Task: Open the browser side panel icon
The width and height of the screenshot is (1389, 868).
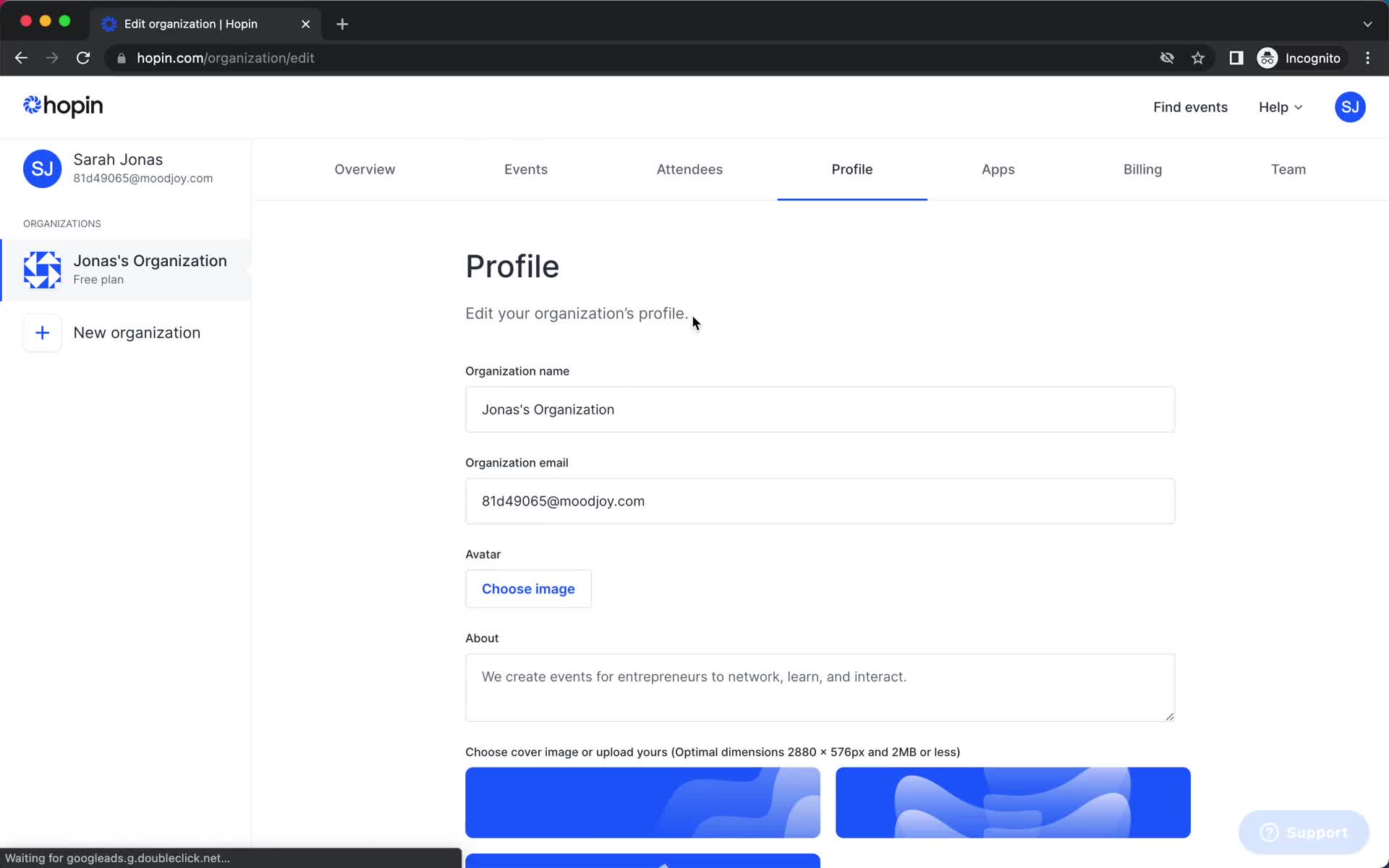Action: pyautogui.click(x=1236, y=58)
